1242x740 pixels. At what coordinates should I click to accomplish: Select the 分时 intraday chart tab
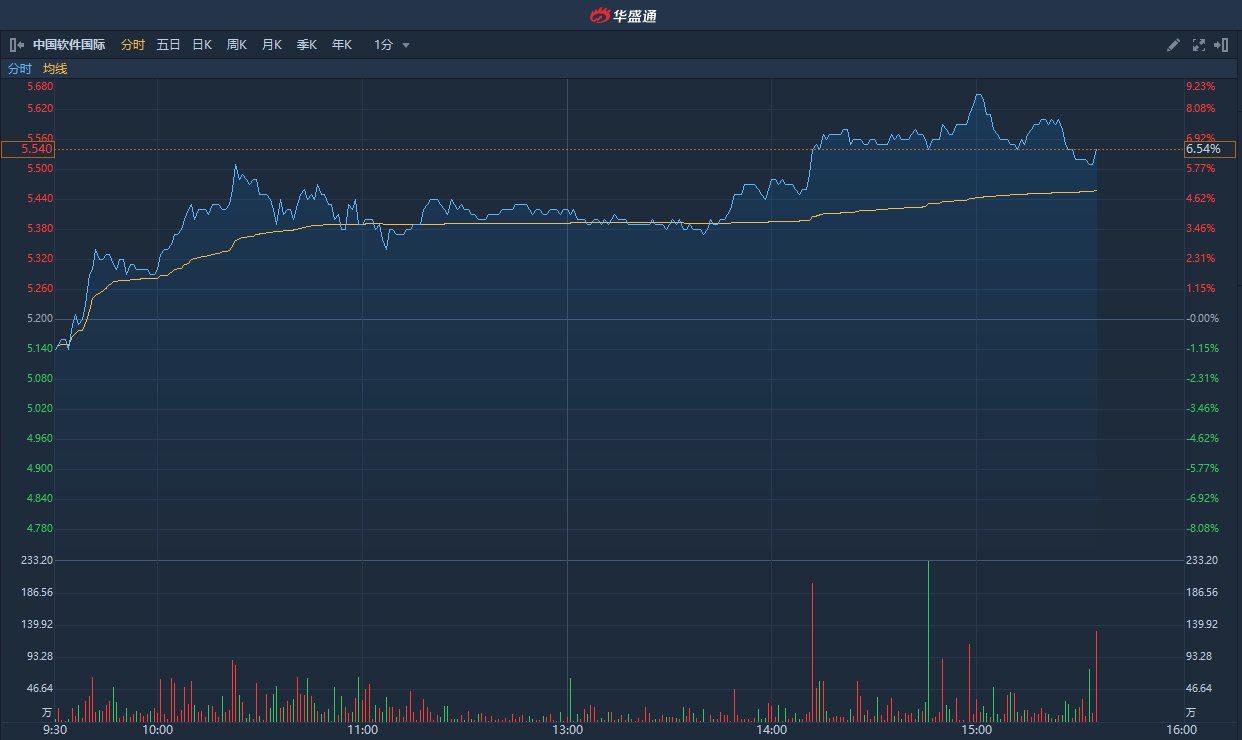tap(132, 45)
